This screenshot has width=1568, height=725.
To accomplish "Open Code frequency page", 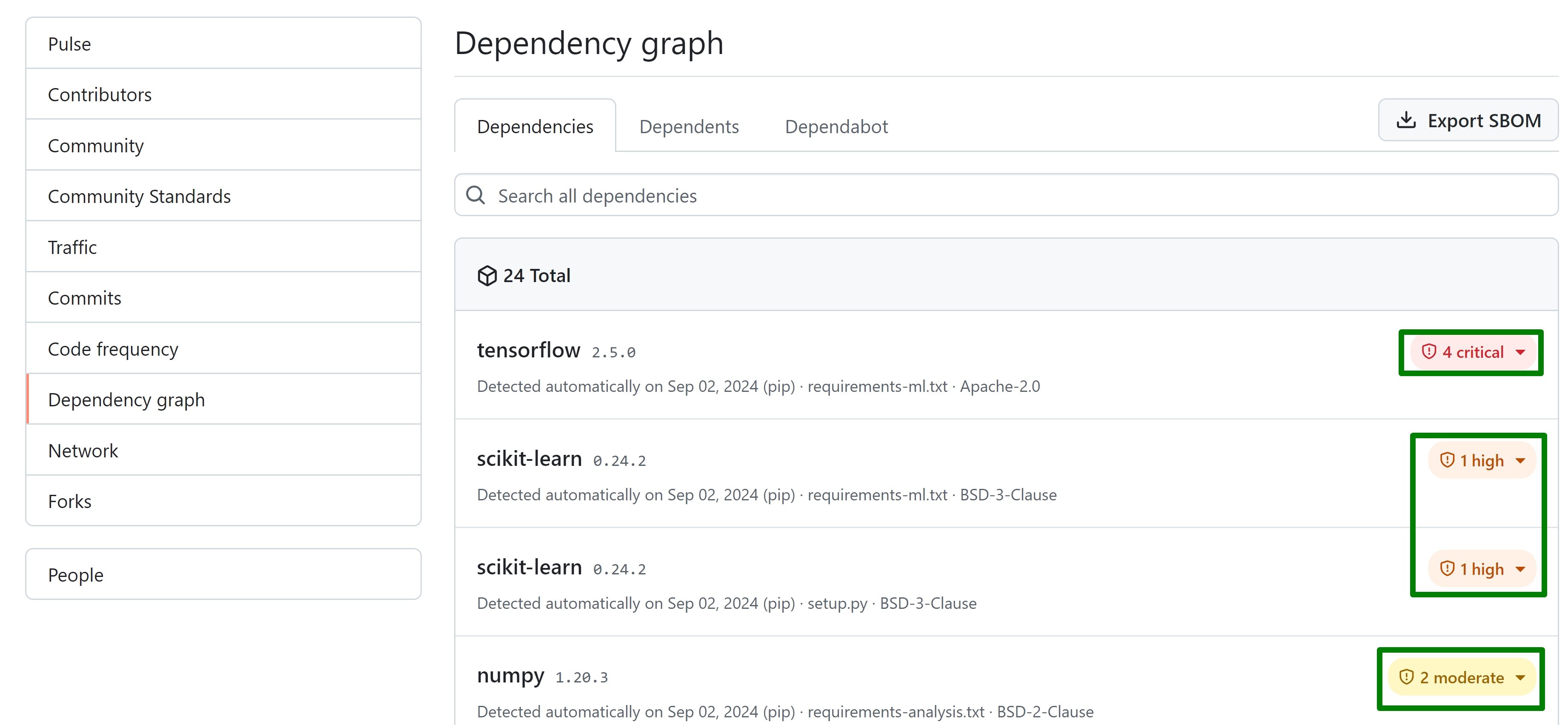I will click(x=223, y=348).
